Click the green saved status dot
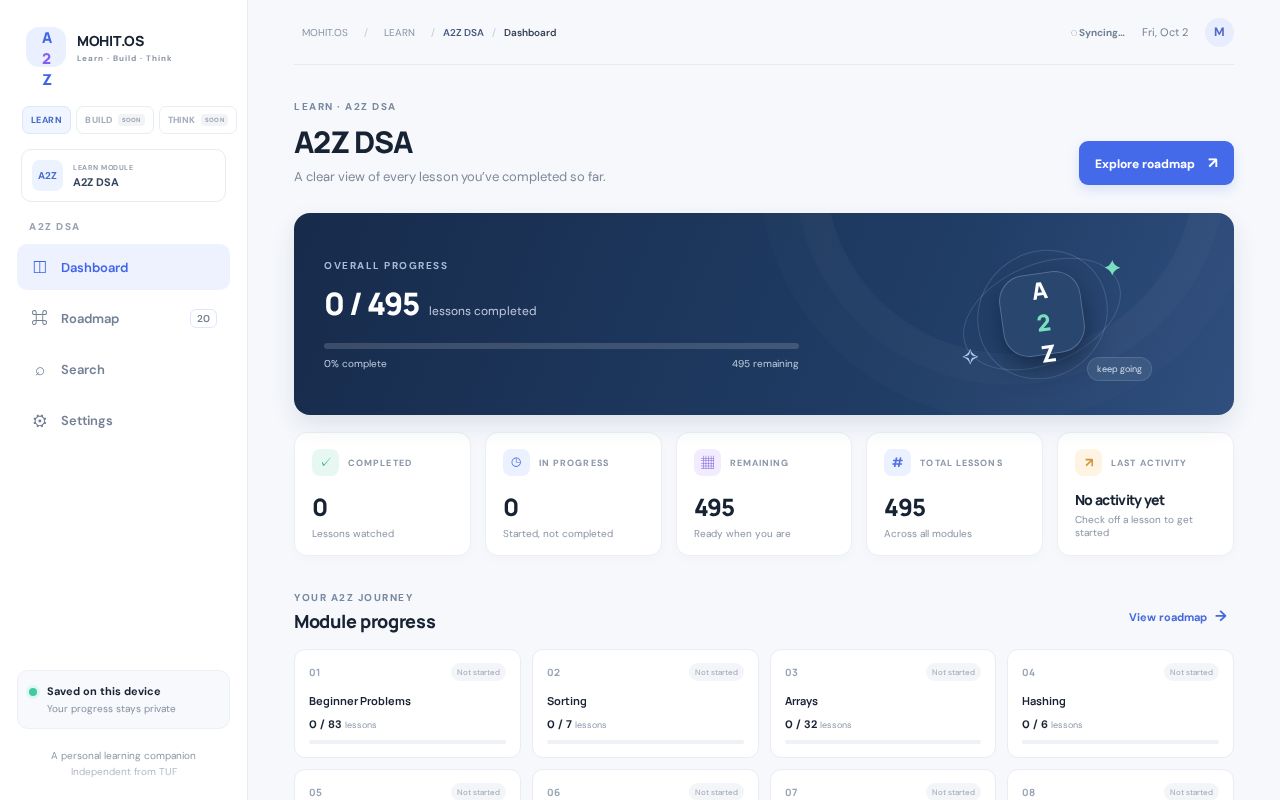 coord(33,692)
